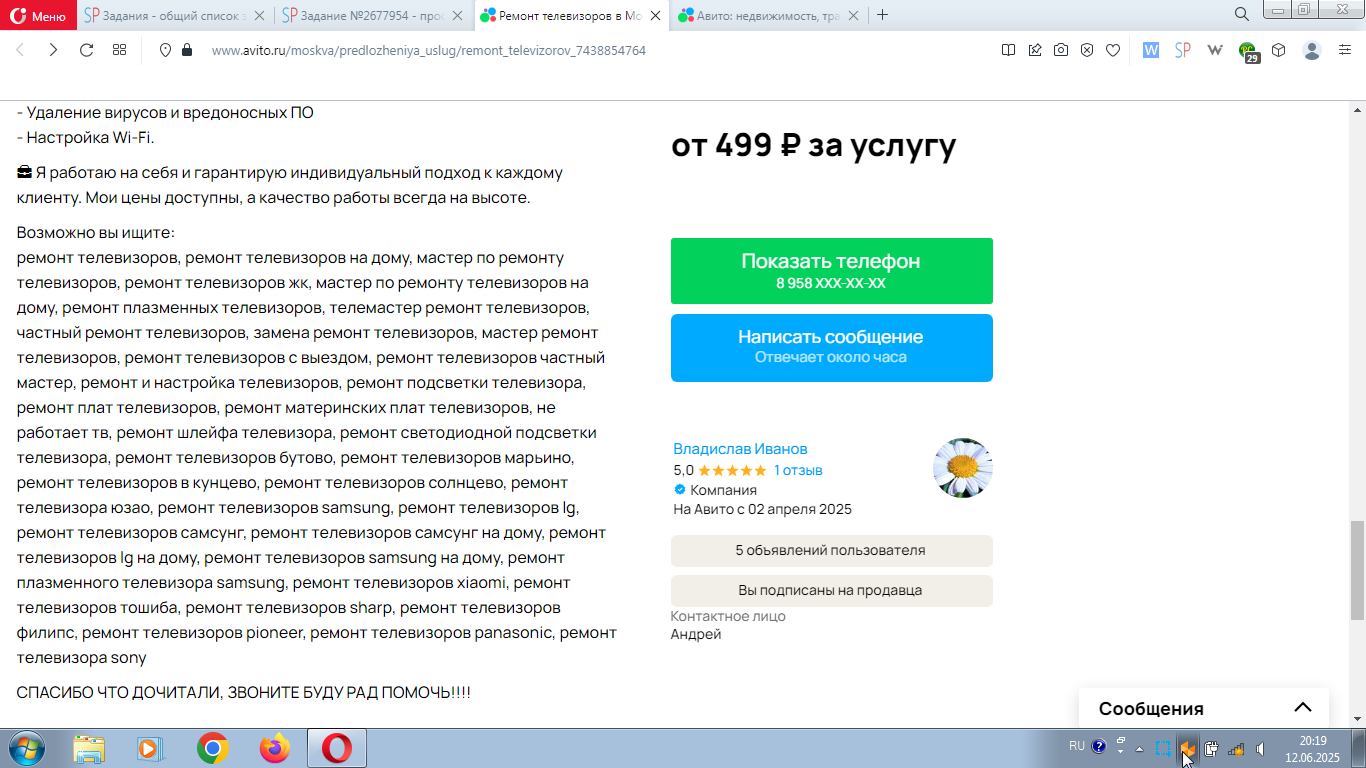Expand the Сообщения panel chevron

[1302, 708]
